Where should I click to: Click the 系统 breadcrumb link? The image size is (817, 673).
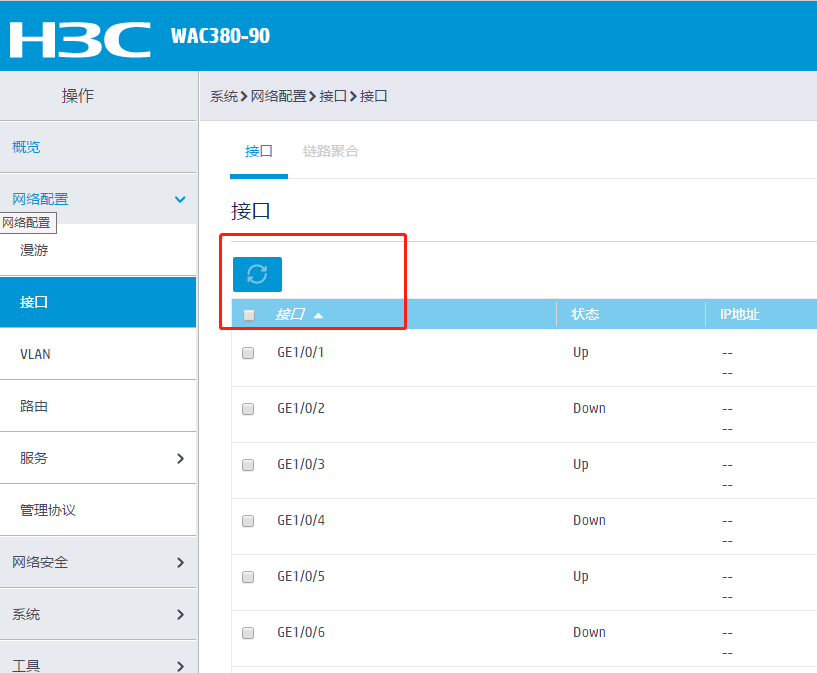click(224, 96)
